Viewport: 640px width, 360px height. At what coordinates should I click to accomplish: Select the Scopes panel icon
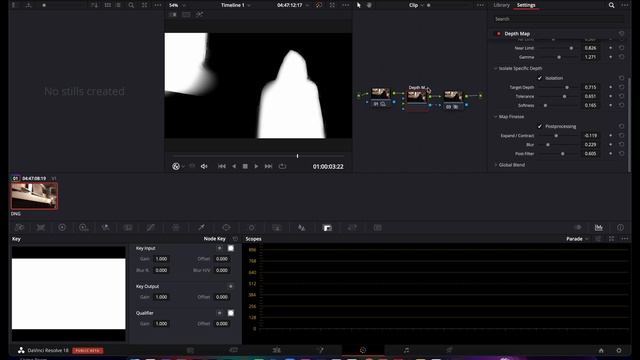599,227
